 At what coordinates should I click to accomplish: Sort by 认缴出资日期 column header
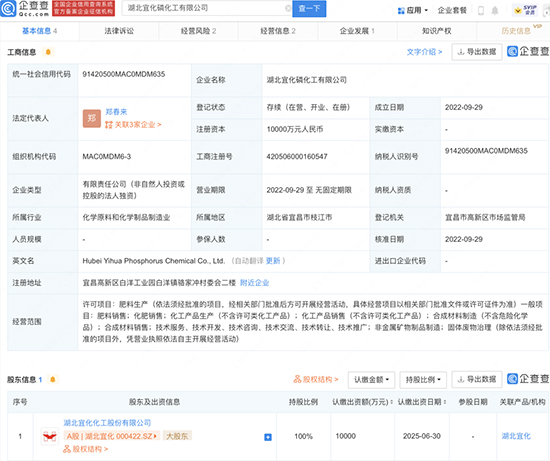[x=422, y=402]
